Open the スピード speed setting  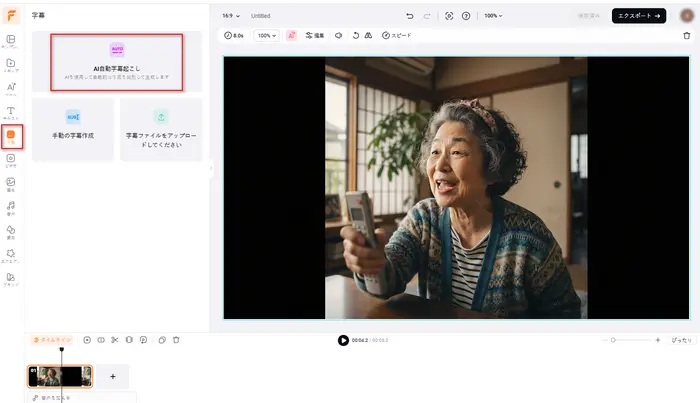395,35
